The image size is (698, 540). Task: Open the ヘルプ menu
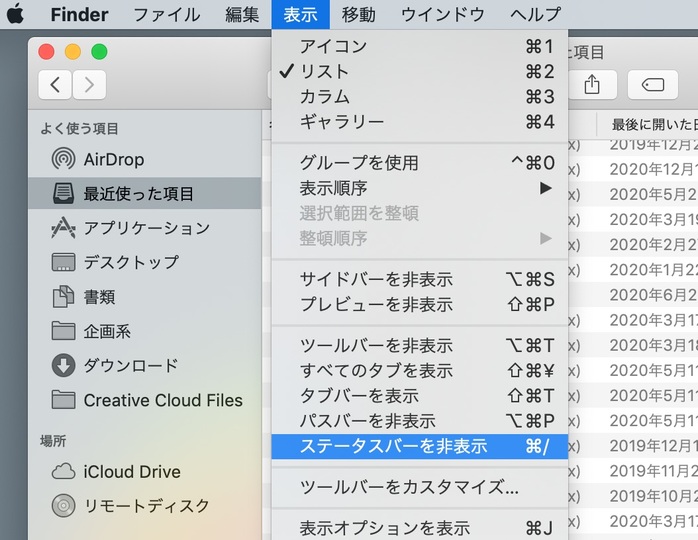[535, 15]
